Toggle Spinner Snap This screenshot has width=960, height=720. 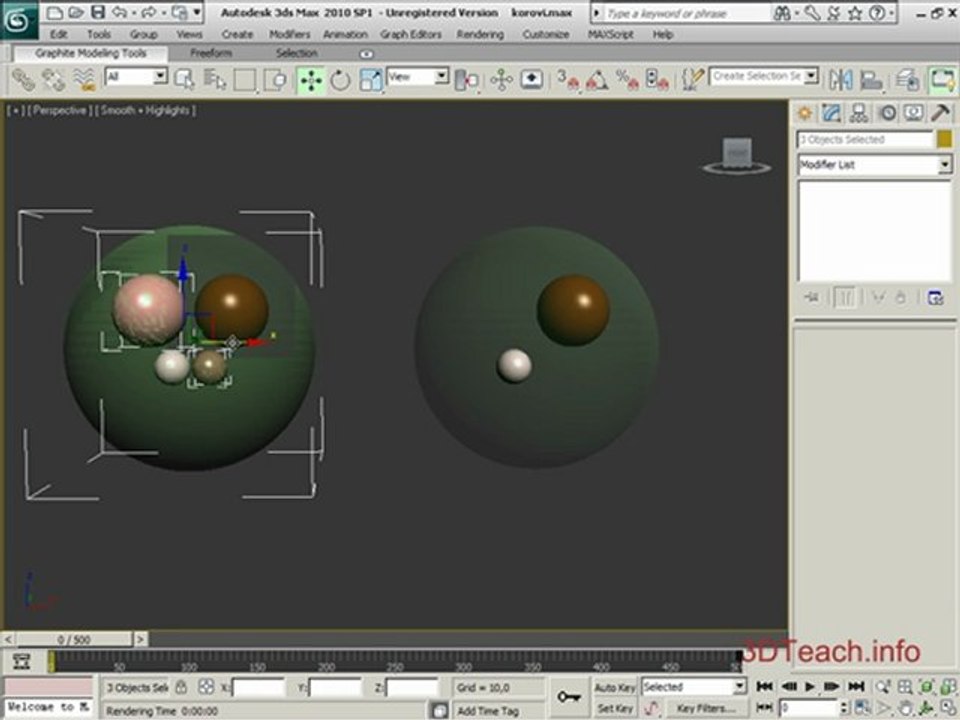coord(657,80)
